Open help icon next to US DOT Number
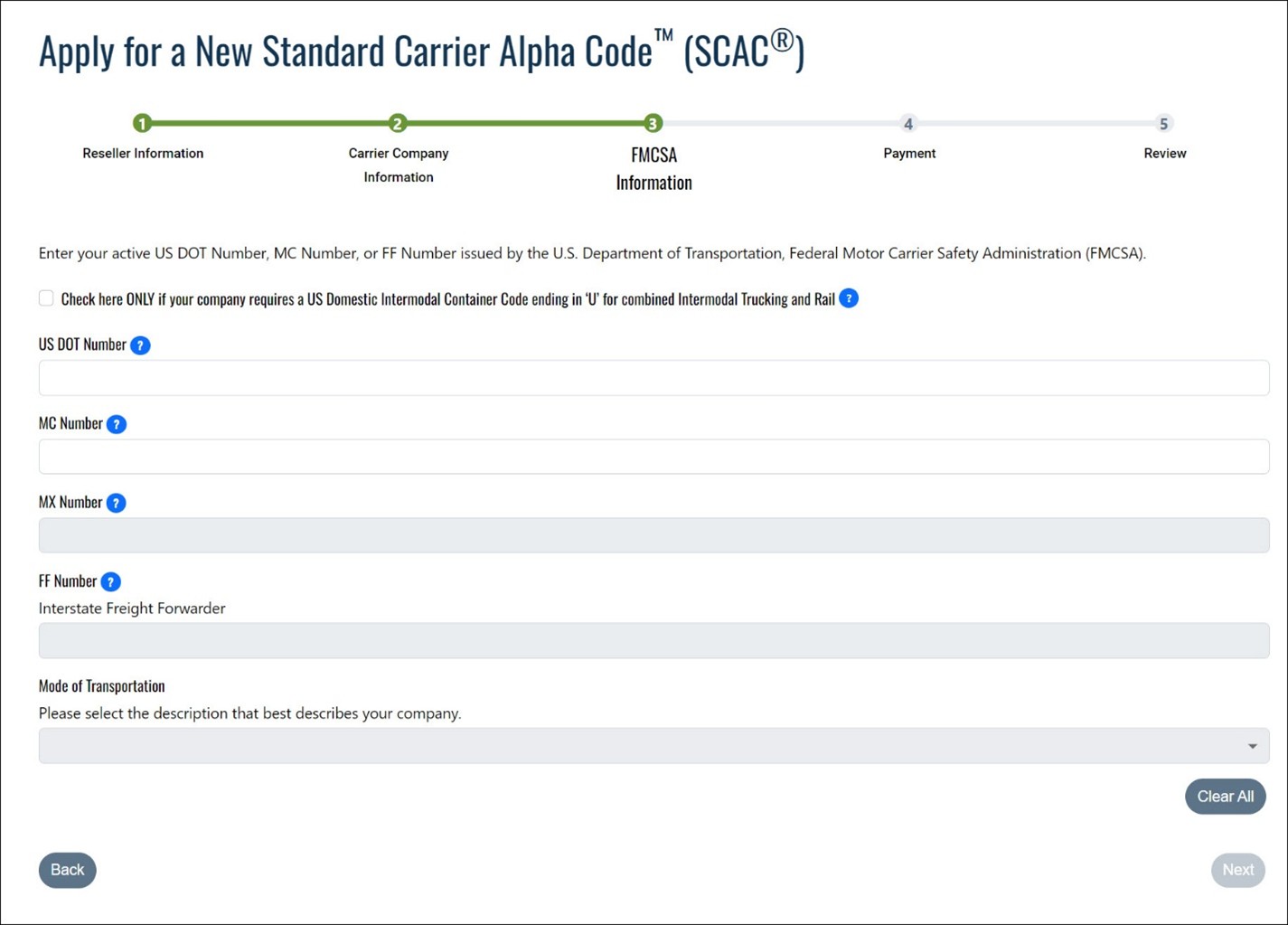 click(x=140, y=345)
